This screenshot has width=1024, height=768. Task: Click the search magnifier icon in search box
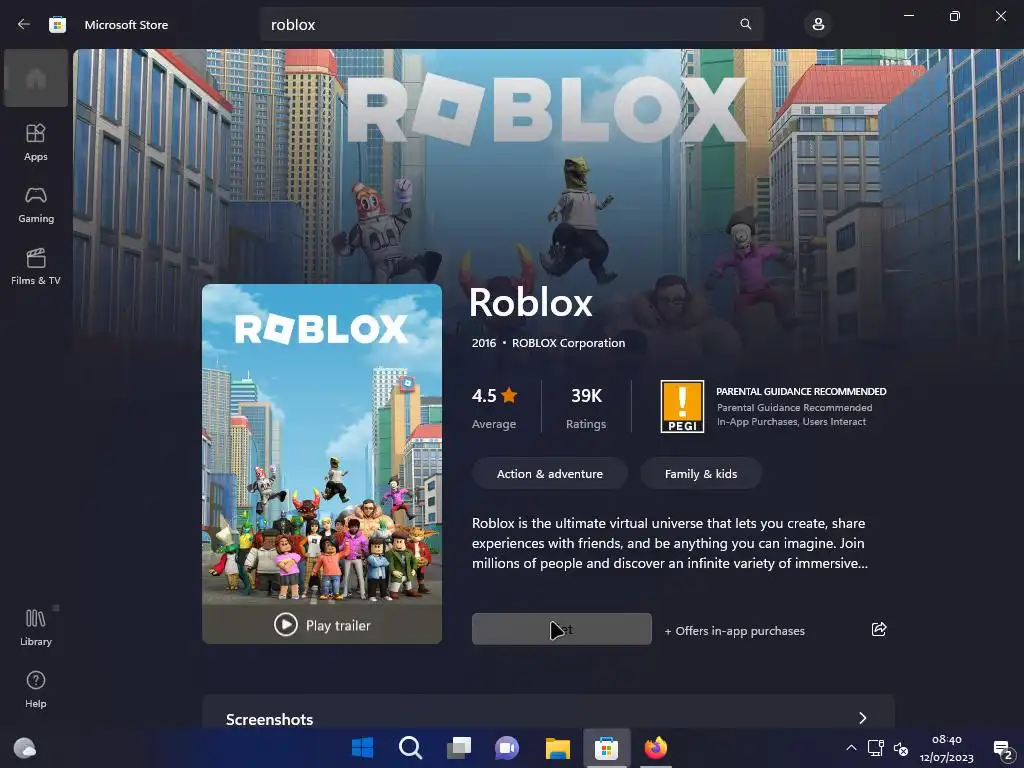pyautogui.click(x=745, y=24)
